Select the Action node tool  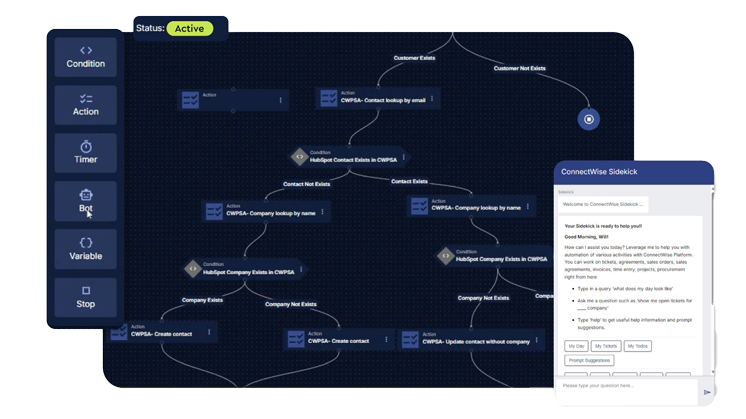coord(86,105)
